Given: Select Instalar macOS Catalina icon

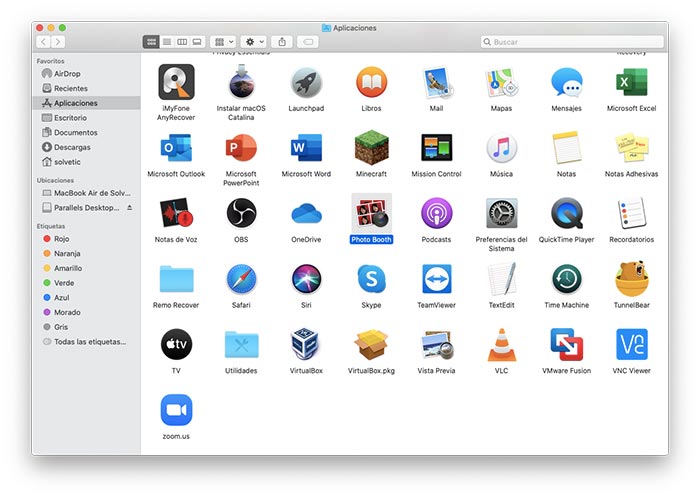Looking at the screenshot, I should 242,82.
